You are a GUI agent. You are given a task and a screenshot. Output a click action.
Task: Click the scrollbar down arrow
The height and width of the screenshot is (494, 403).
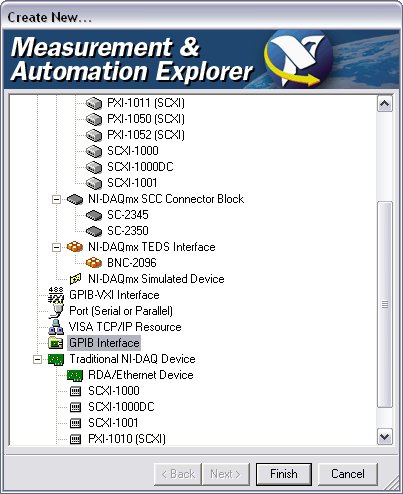[x=385, y=436]
